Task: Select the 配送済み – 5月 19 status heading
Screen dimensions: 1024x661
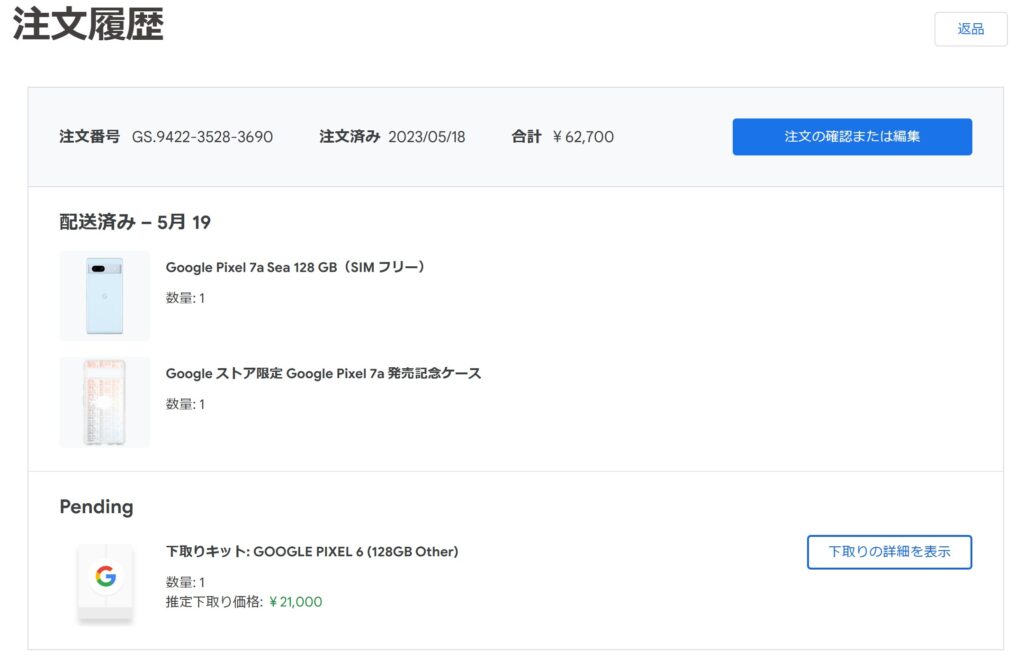Action: click(135, 222)
